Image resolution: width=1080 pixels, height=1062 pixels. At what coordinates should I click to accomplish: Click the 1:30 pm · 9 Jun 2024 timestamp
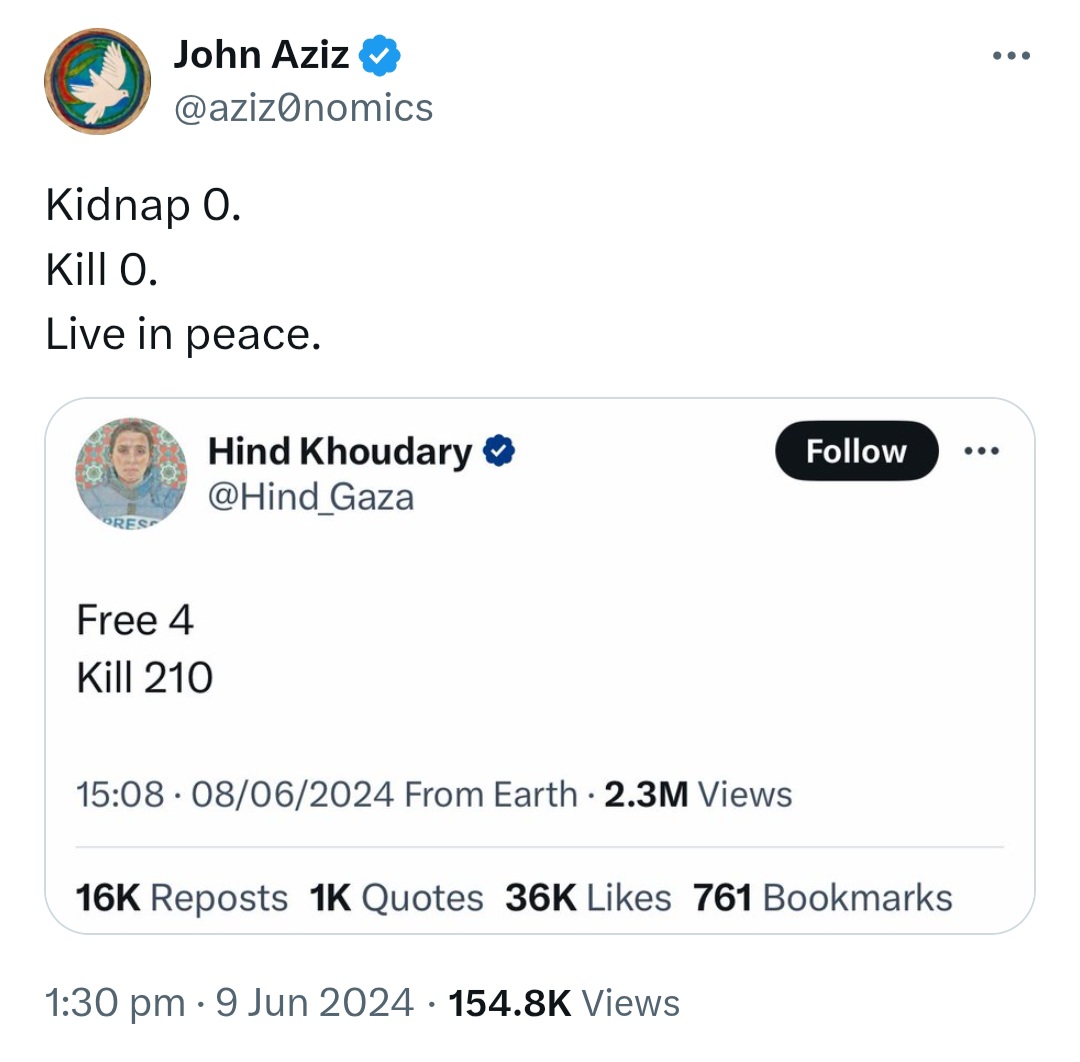[x=229, y=1003]
